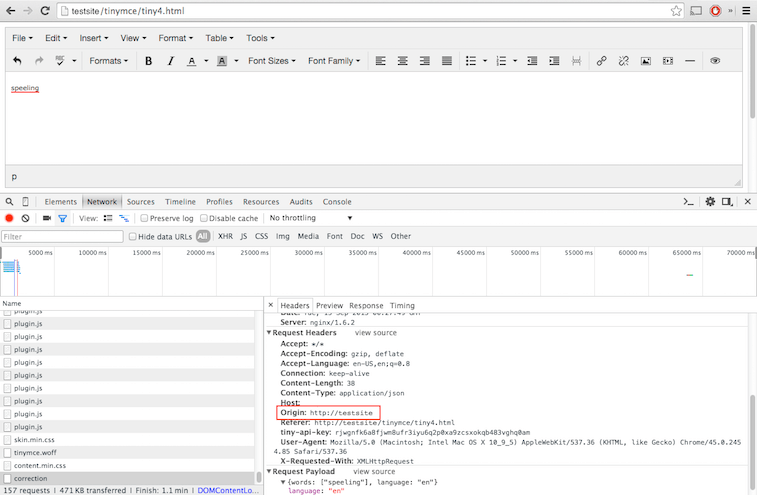Click view source next to Request Payload

pos(375,471)
